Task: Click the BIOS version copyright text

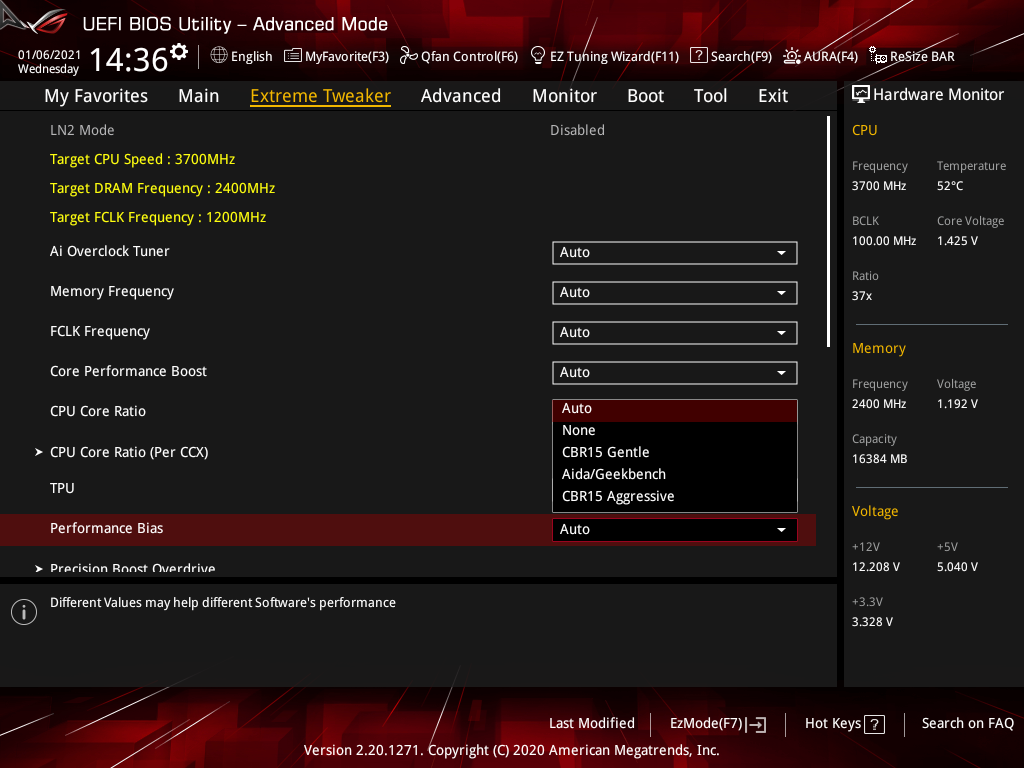Action: pos(511,750)
